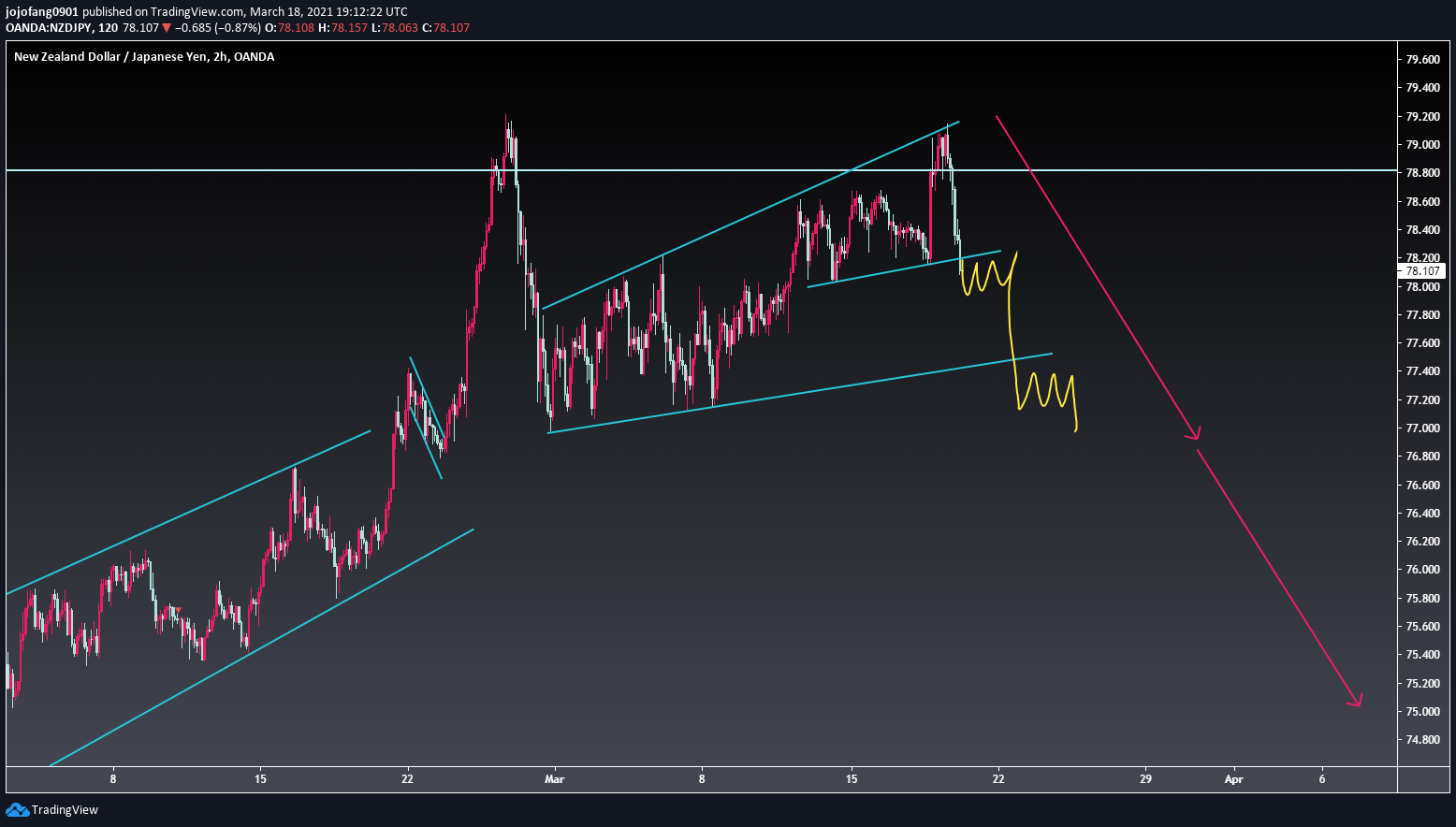Screen dimensions: 1456x827
Task: Click the 77.400 price axis label
Action: 1423,371
